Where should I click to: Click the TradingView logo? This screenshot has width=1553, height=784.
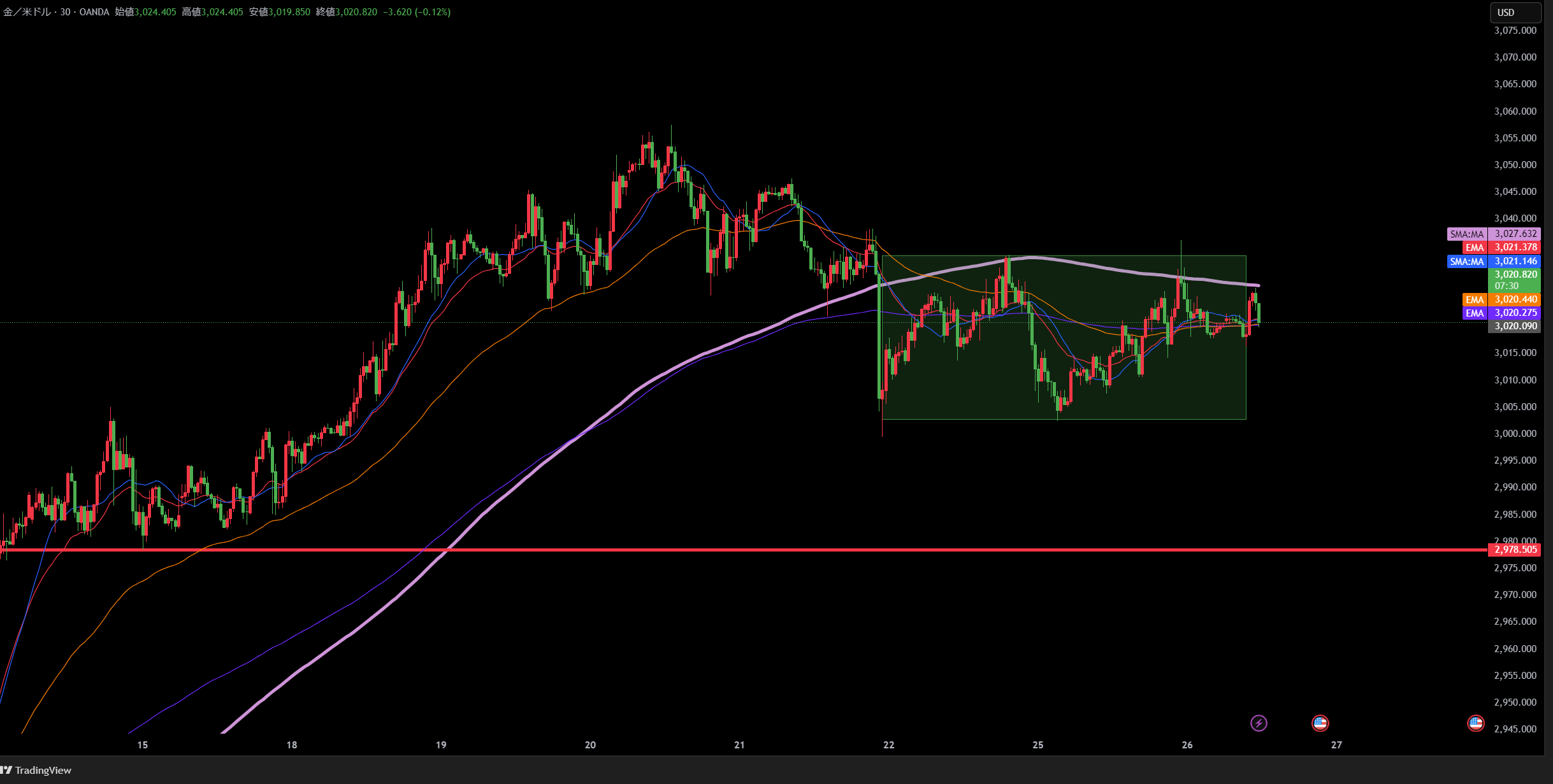pos(36,770)
